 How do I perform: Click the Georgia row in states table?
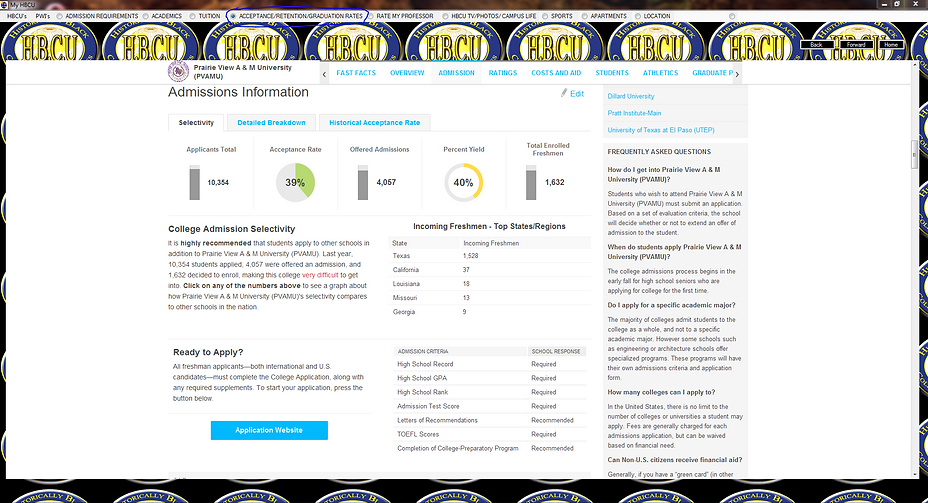(x=490, y=312)
